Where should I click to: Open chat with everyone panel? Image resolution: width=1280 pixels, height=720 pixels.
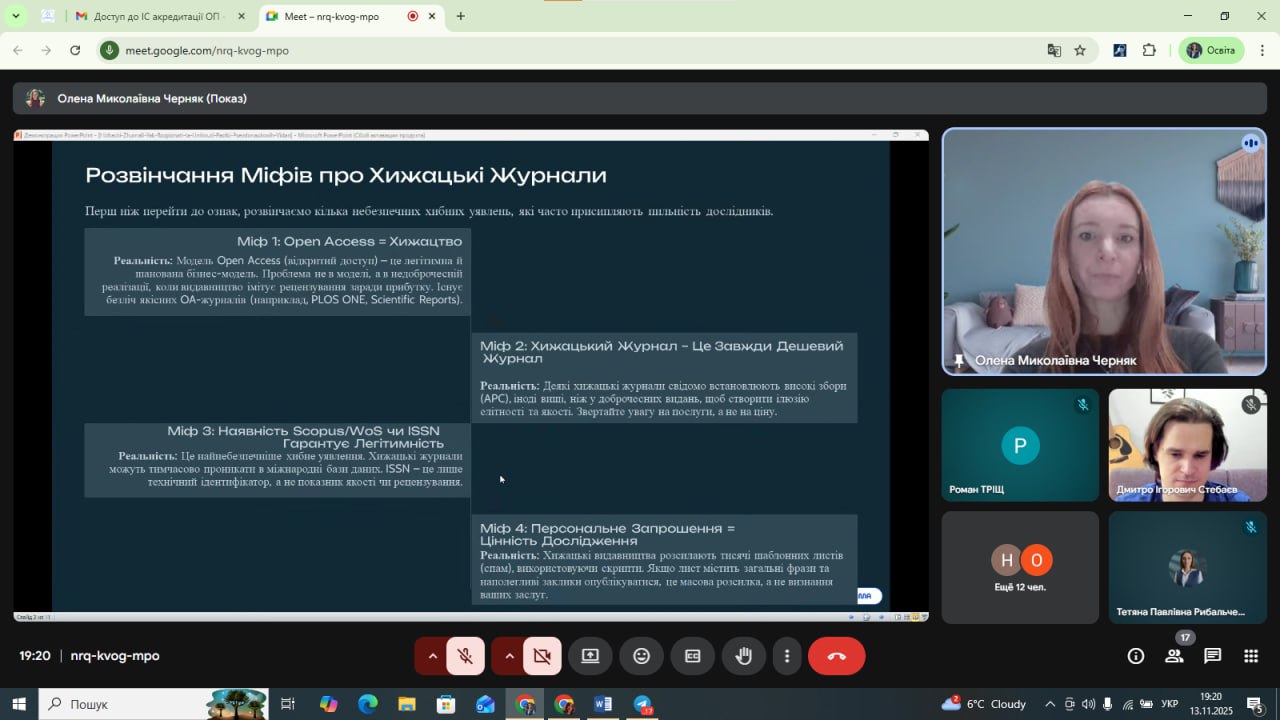click(x=1212, y=656)
